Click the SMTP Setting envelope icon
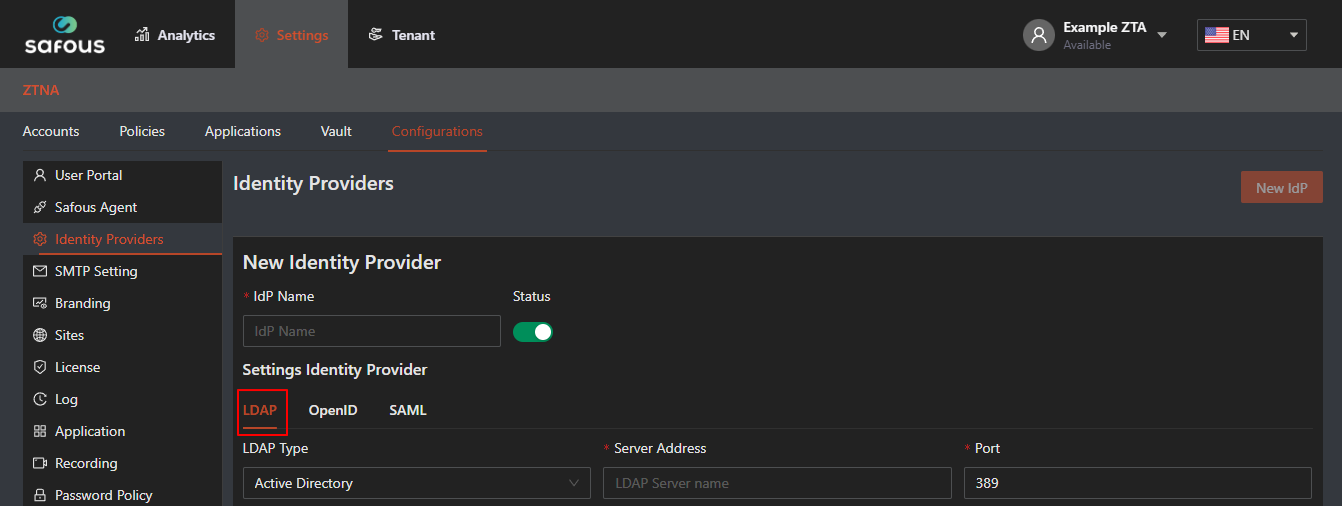Screen dimensions: 1342x506 point(40,271)
